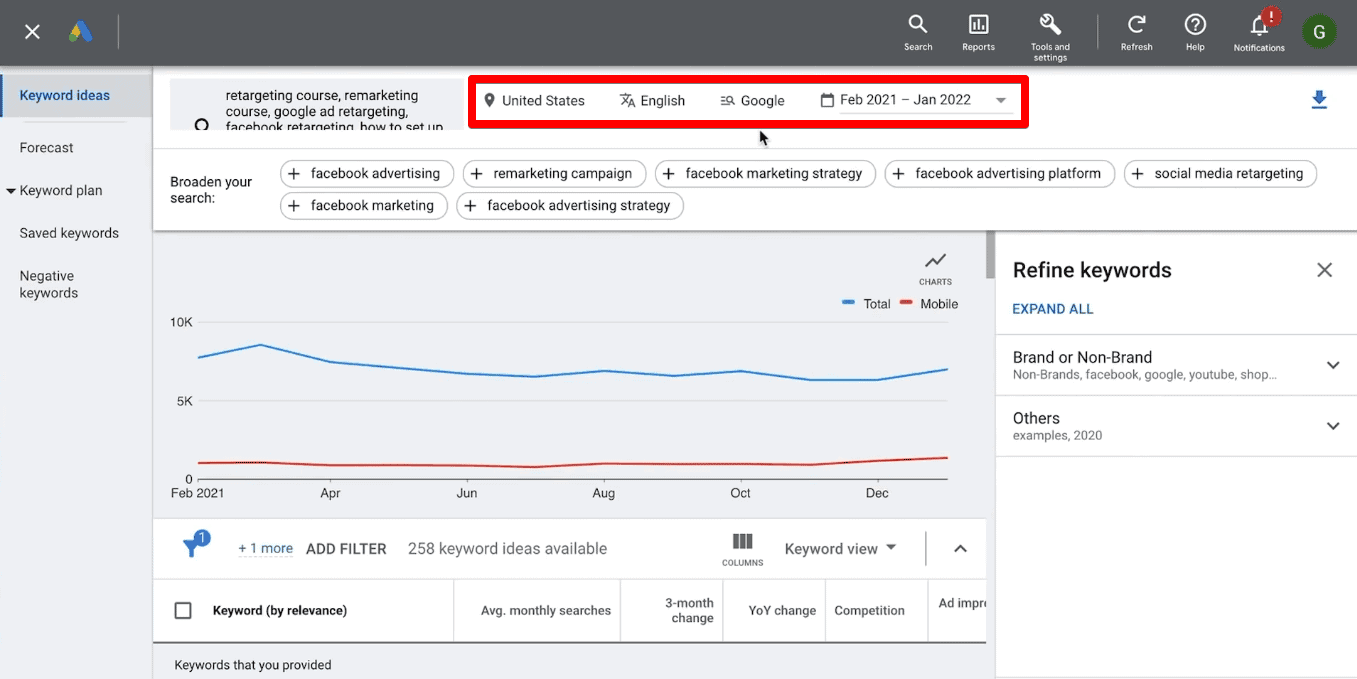Screen dimensions: 1357x679
Task: Open the Keyword view dropdown
Action: 839,548
